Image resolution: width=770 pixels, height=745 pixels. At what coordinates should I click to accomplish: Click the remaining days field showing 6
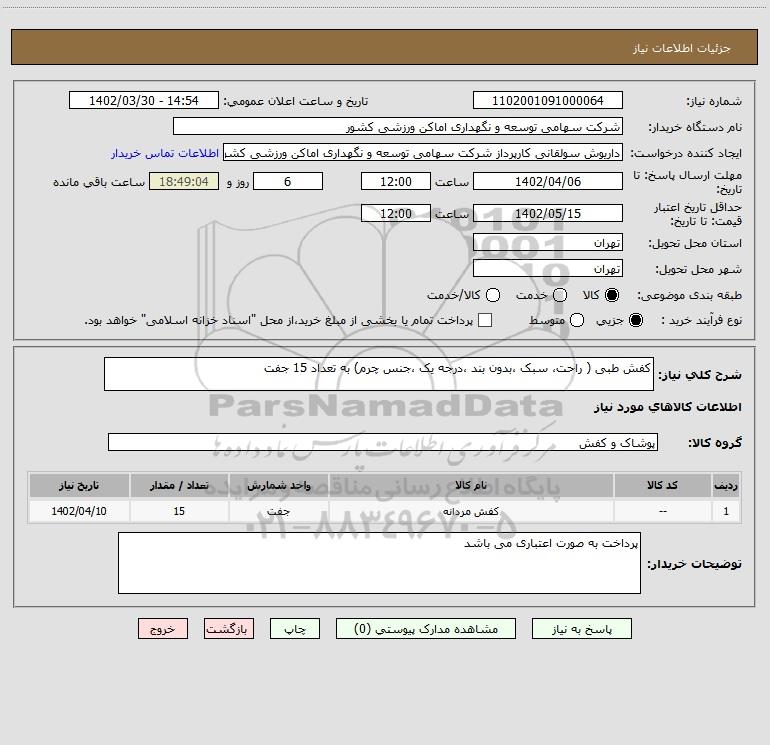288,181
